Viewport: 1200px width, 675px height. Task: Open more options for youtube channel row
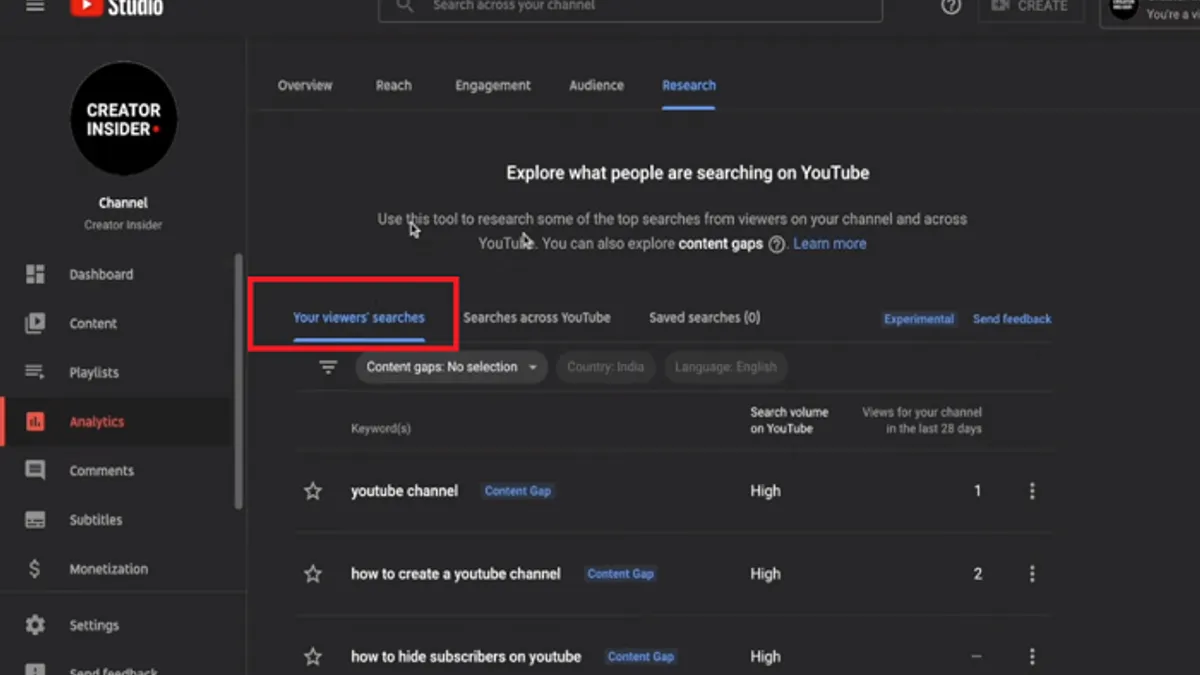tap(1032, 491)
